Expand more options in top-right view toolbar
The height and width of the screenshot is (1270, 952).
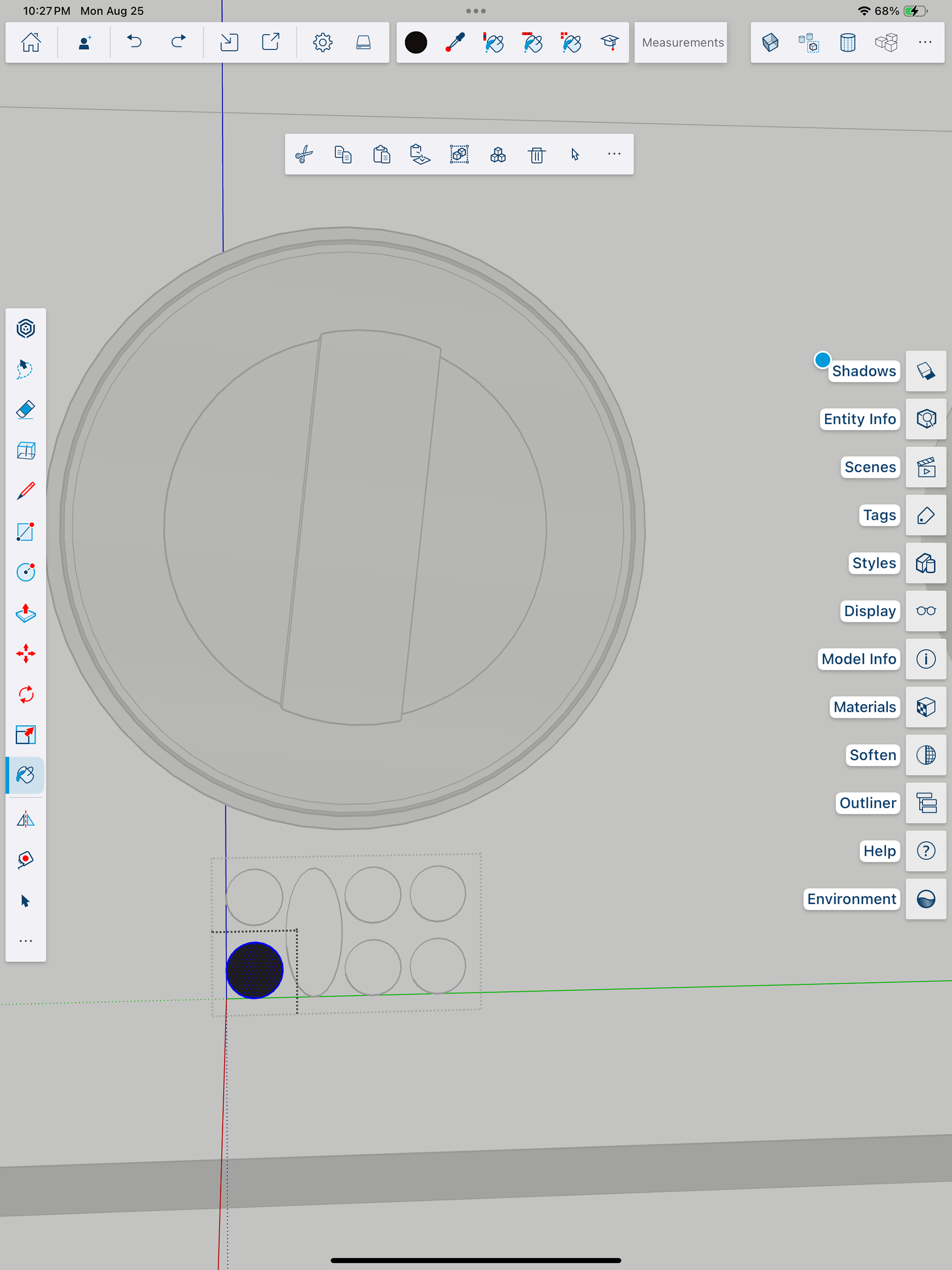(925, 43)
